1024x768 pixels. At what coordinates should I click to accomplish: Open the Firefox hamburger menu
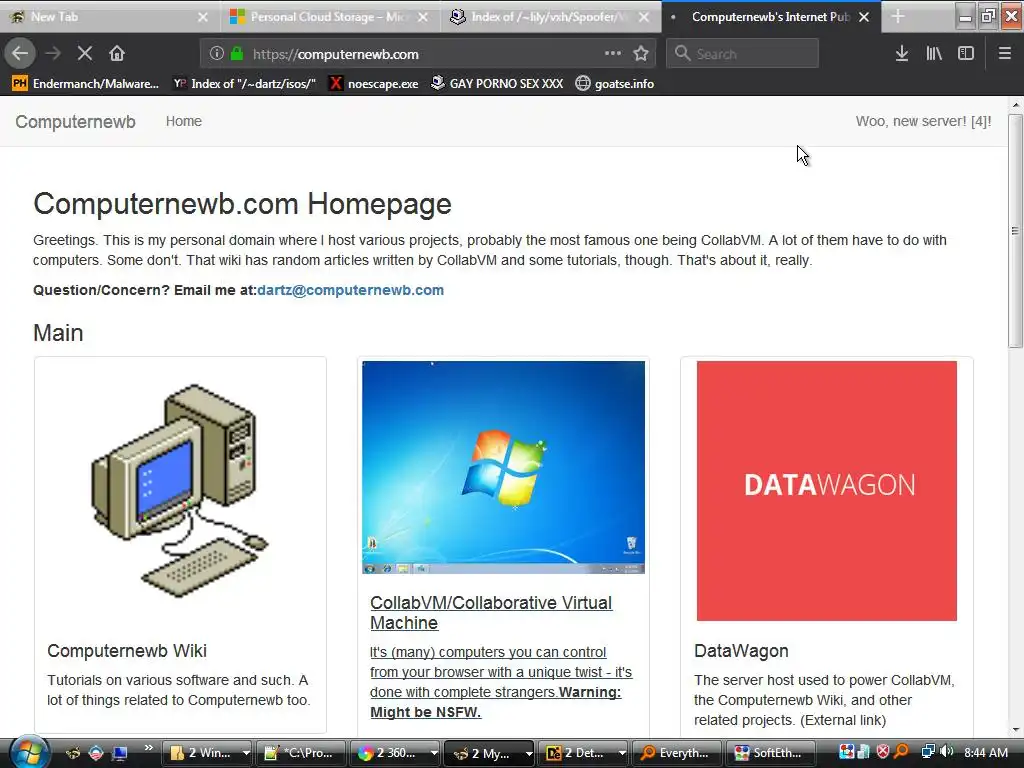coord(1004,54)
